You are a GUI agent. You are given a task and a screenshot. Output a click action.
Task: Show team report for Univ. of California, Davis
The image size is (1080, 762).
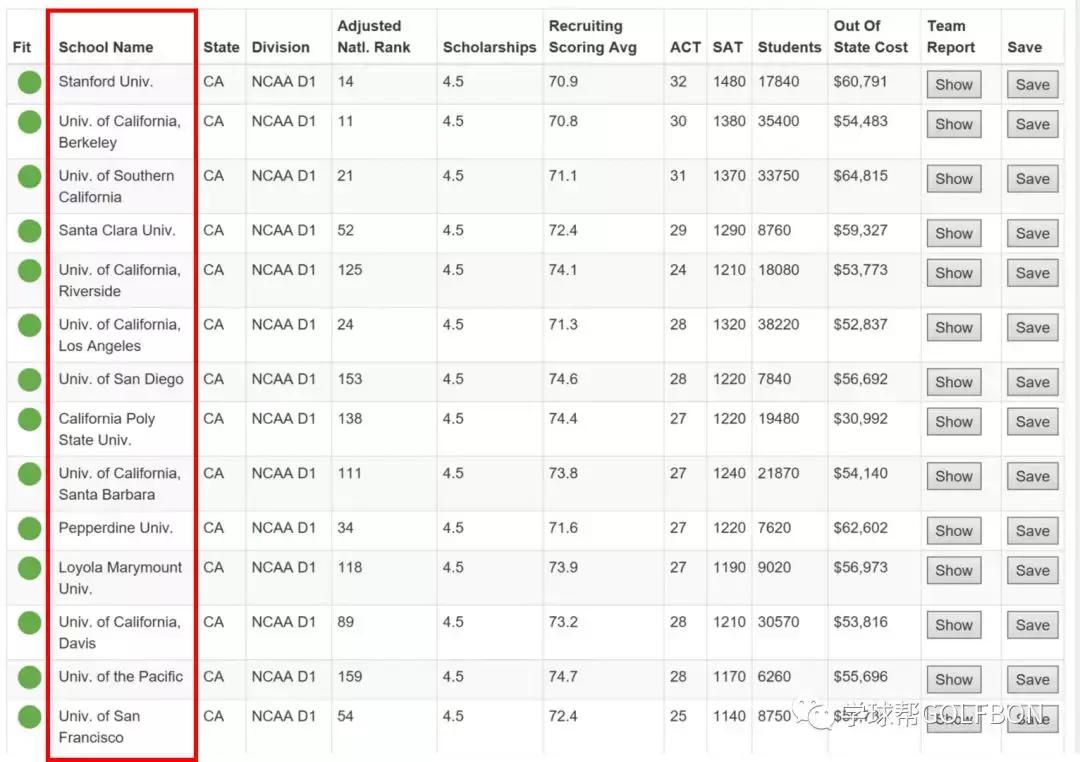pyautogui.click(x=953, y=625)
